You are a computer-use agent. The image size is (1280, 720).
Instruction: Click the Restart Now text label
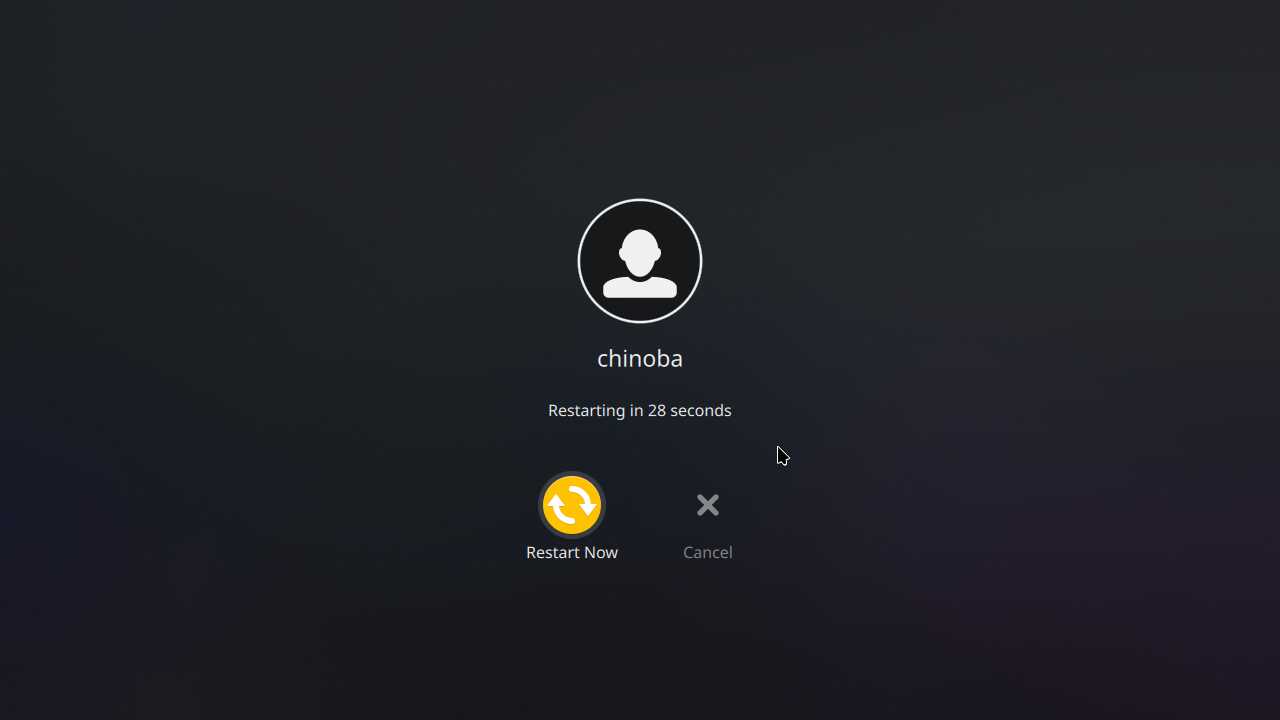pyautogui.click(x=572, y=552)
